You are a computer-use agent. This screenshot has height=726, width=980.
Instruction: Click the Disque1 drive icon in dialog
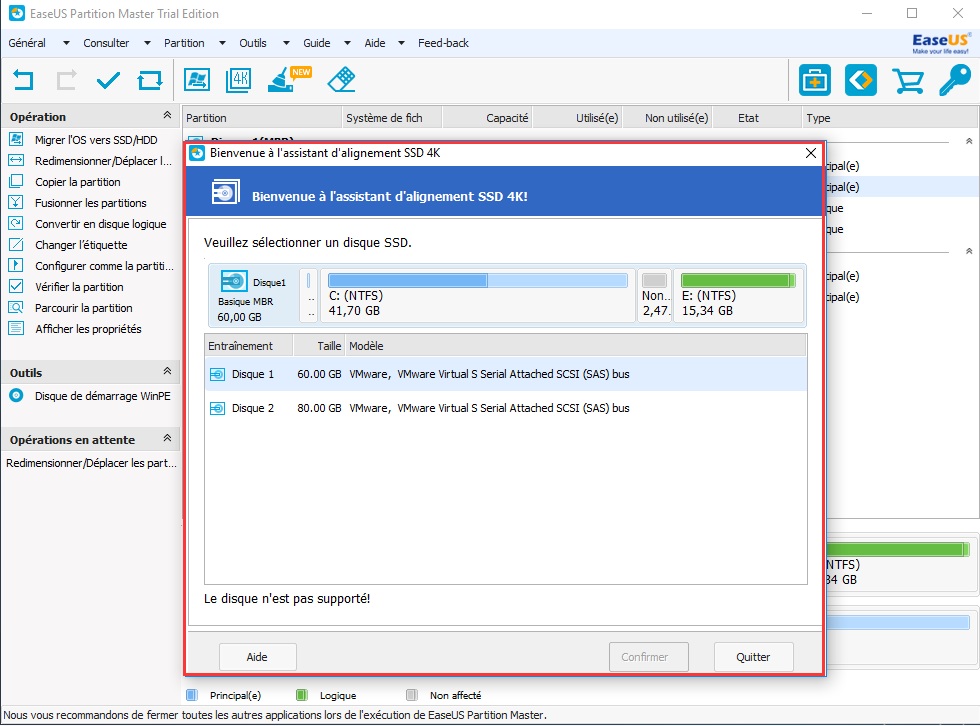[x=234, y=281]
